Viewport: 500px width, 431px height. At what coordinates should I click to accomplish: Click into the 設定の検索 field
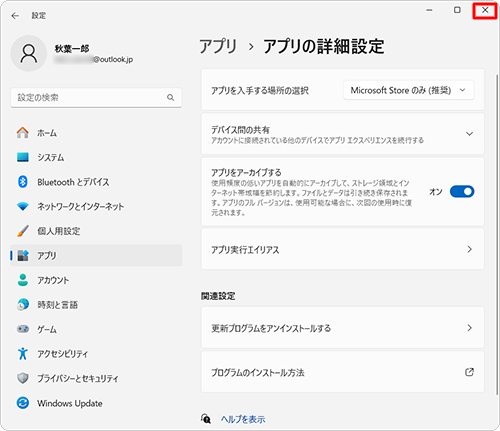96,97
